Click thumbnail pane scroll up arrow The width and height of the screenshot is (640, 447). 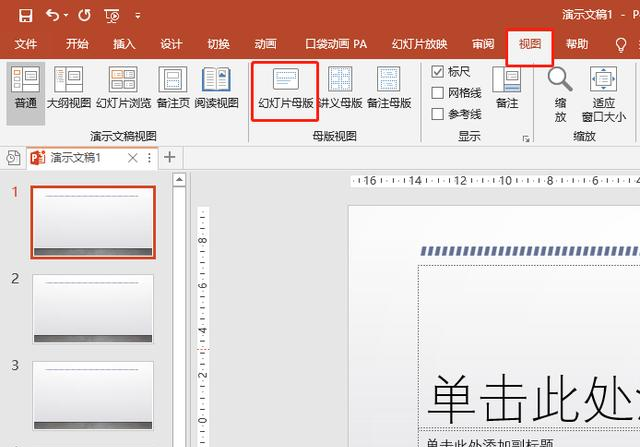(x=179, y=180)
